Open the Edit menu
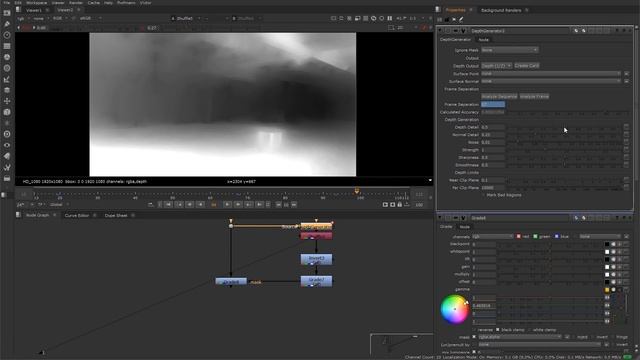 (x=18, y=2)
